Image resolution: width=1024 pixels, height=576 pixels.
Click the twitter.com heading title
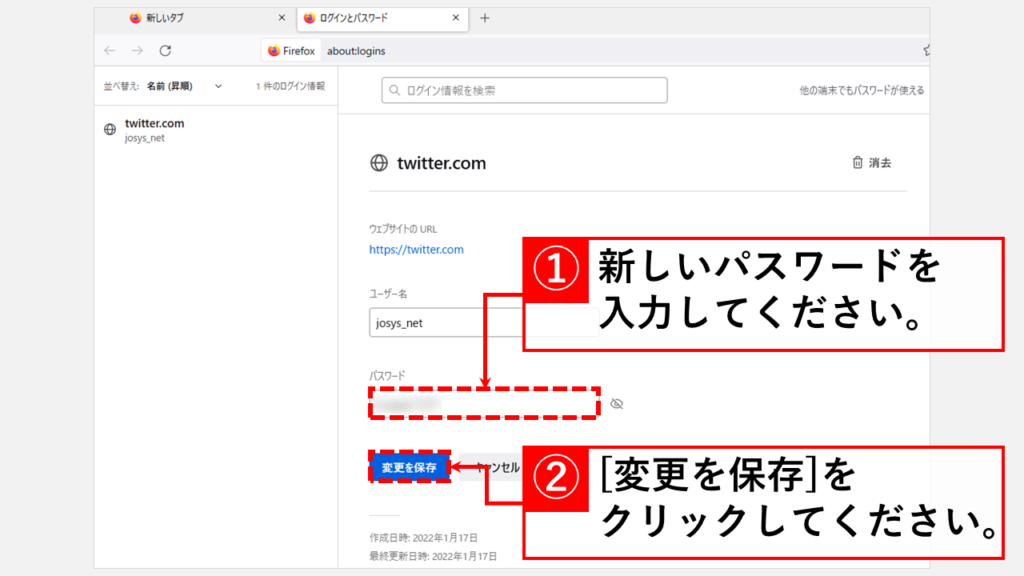click(441, 163)
